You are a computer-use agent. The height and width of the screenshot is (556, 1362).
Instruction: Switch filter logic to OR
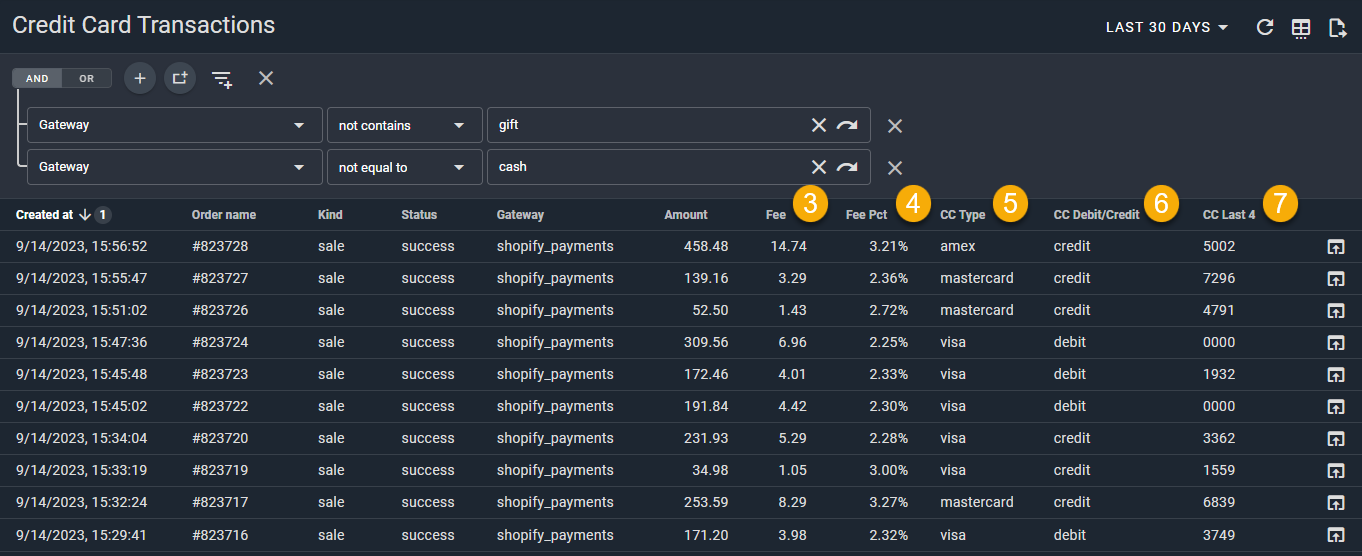[x=87, y=78]
